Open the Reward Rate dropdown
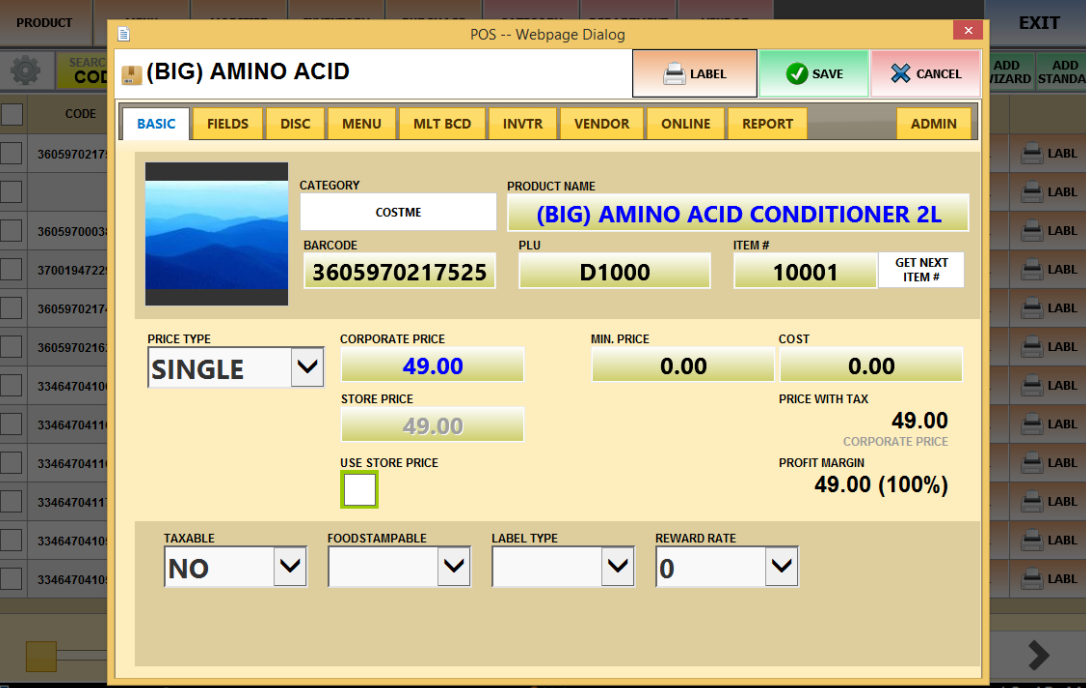Screen dimensions: 1086x688 click(781, 567)
